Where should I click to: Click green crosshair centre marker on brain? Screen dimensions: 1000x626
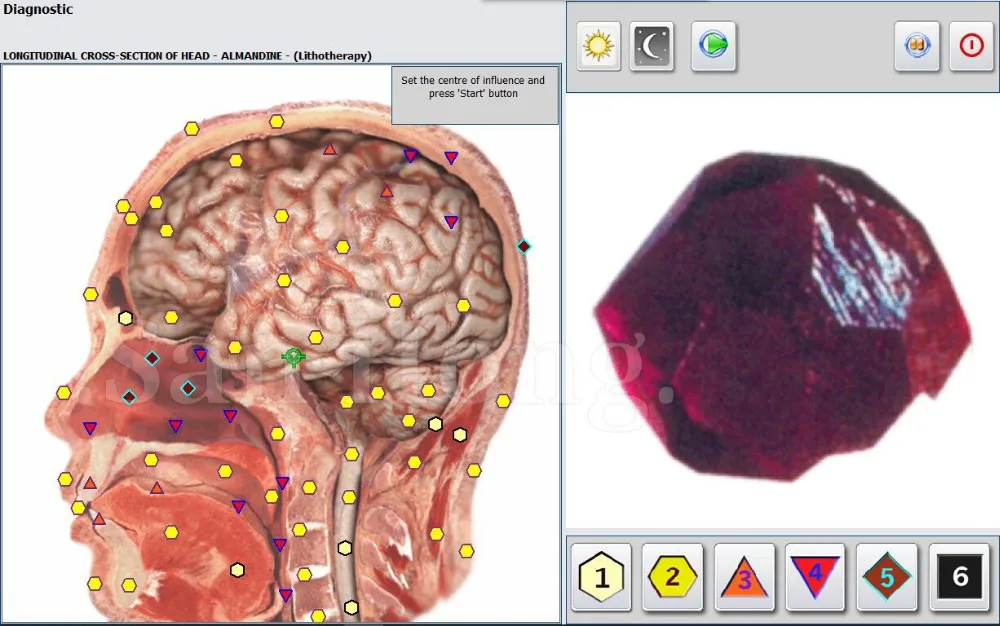(293, 357)
